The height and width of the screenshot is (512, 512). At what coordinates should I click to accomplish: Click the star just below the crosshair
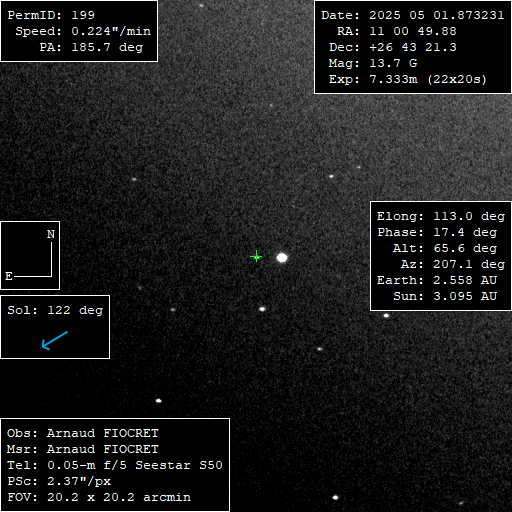pyautogui.click(x=262, y=309)
